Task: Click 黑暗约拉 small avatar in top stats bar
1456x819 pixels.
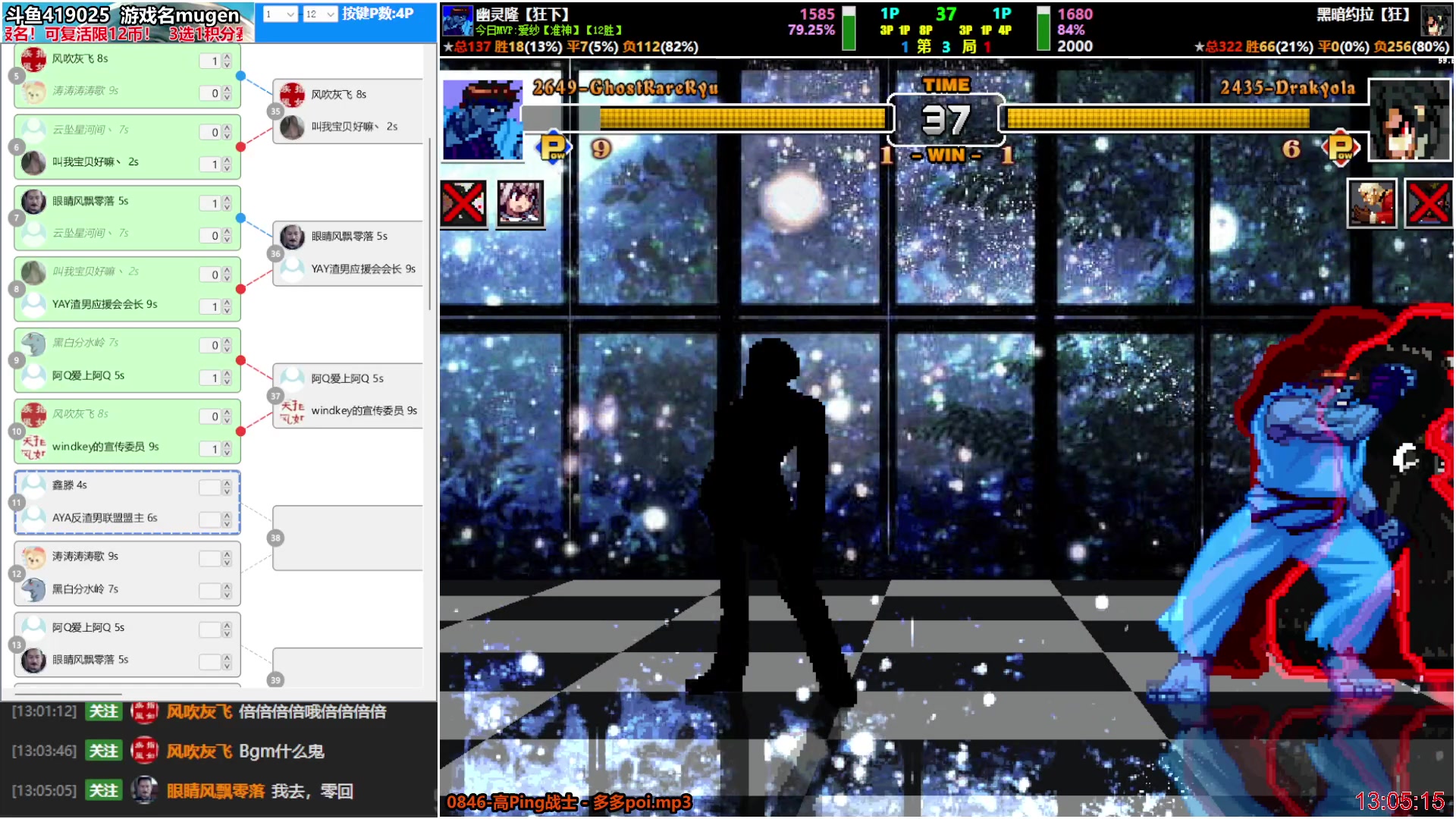Action: (1436, 21)
